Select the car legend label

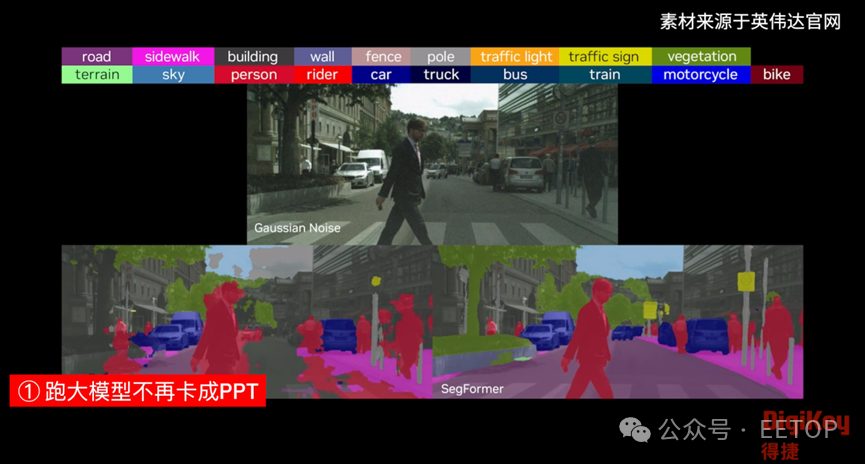pyautogui.click(x=381, y=74)
